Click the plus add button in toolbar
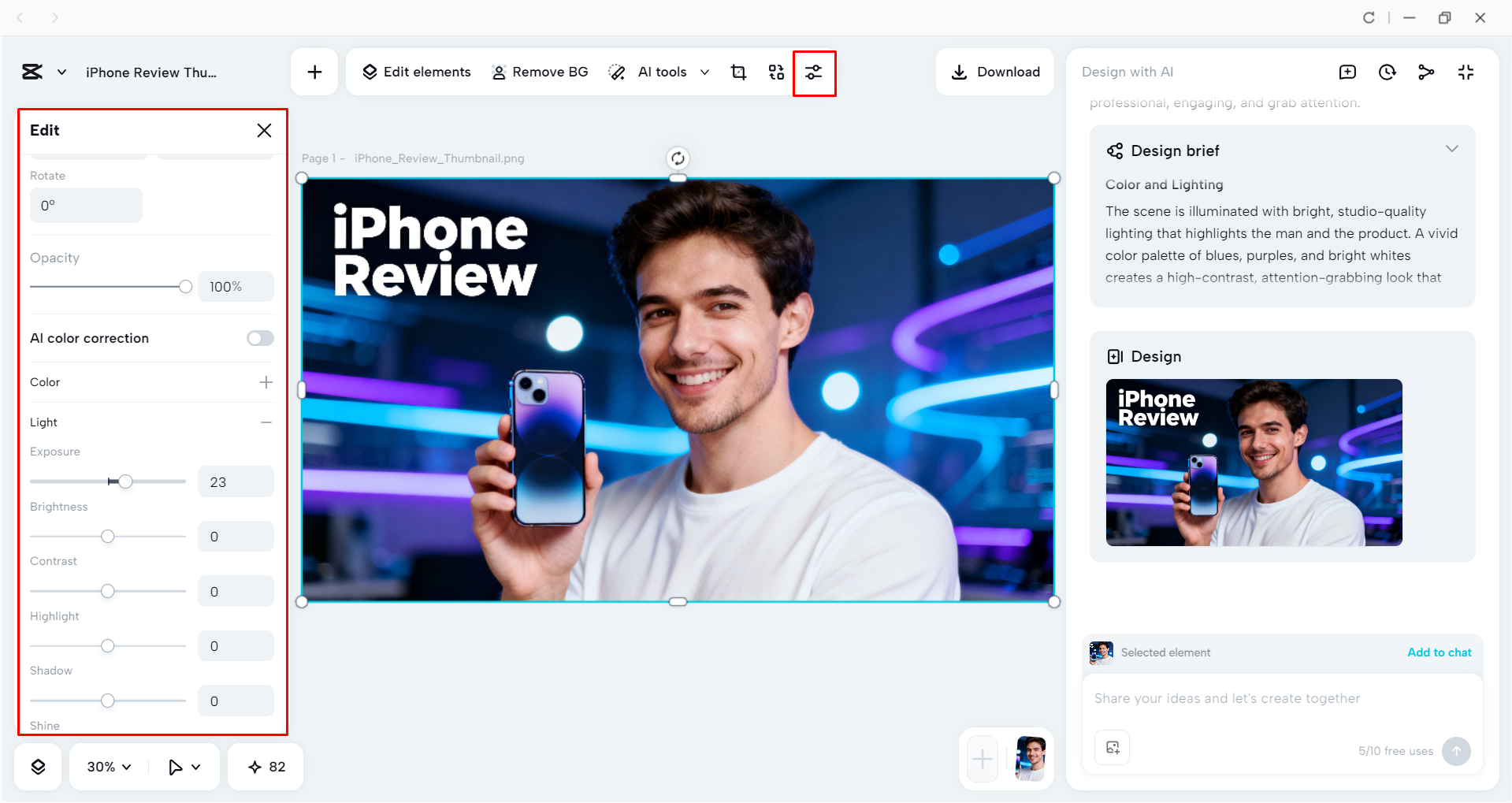The width and height of the screenshot is (1512, 803). [x=314, y=72]
